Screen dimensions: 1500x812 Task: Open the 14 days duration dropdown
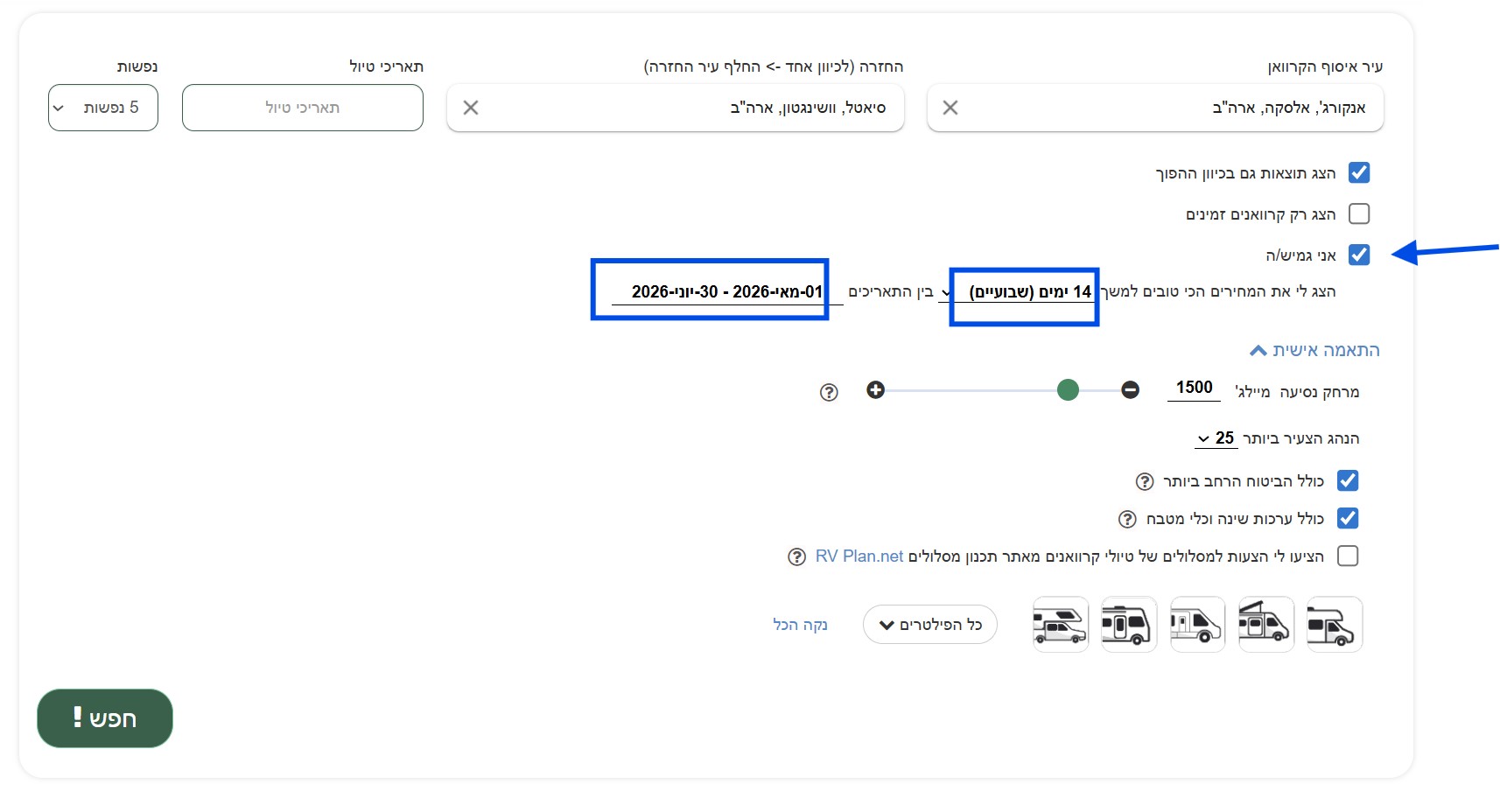point(1020,292)
